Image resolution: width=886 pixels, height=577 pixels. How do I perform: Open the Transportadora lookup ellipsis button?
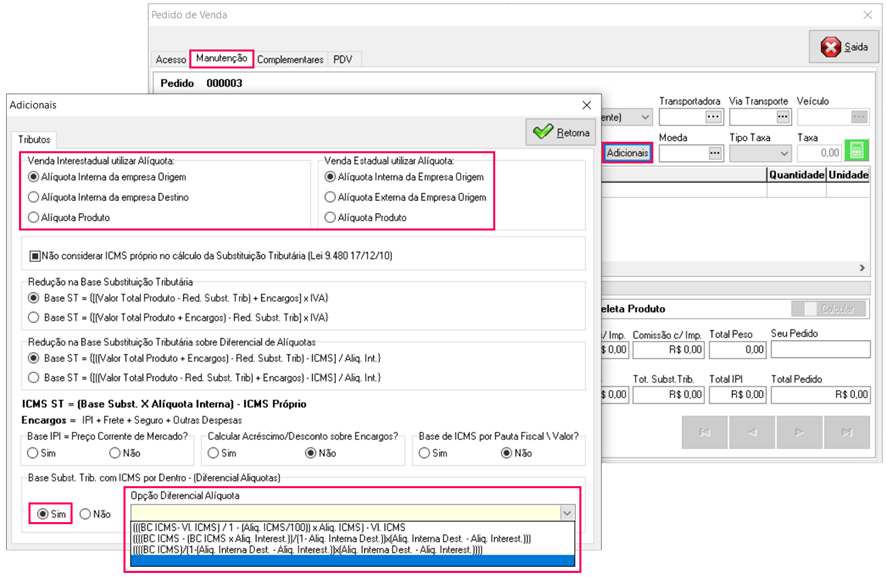(x=712, y=117)
